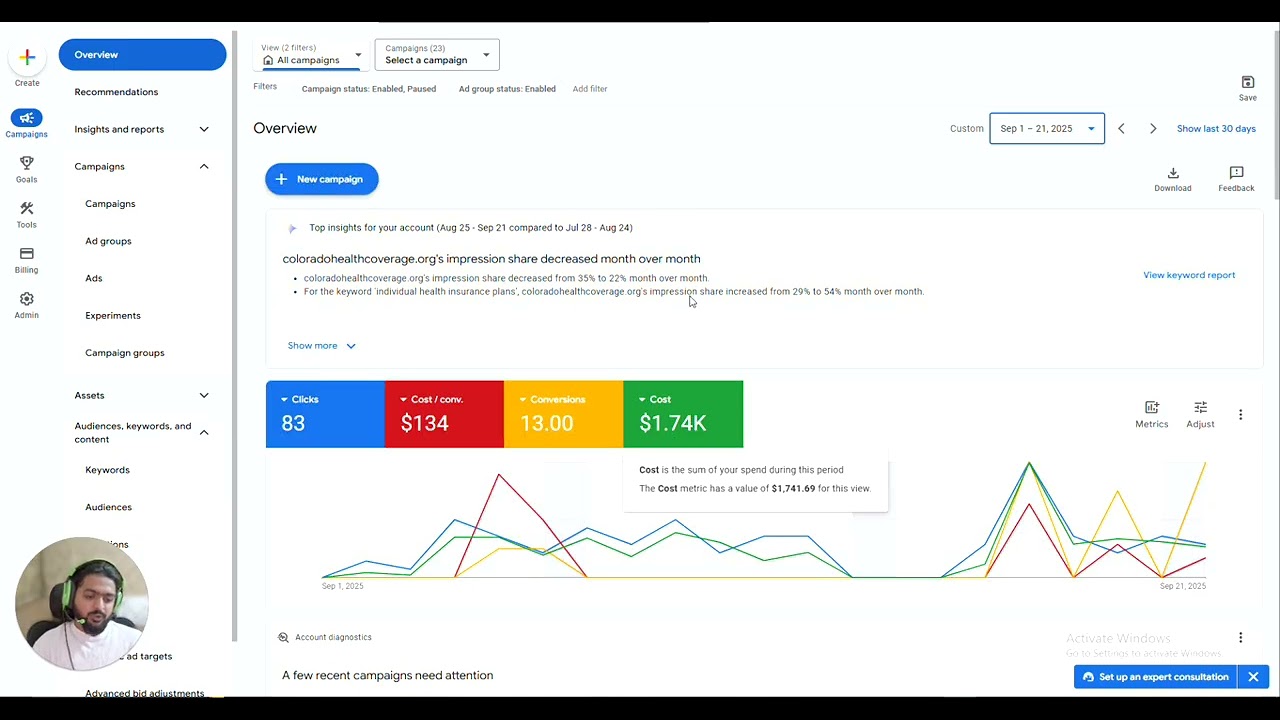Open Recommendations in the sidebar
Viewport: 1280px width, 720px height.
pyautogui.click(x=116, y=92)
